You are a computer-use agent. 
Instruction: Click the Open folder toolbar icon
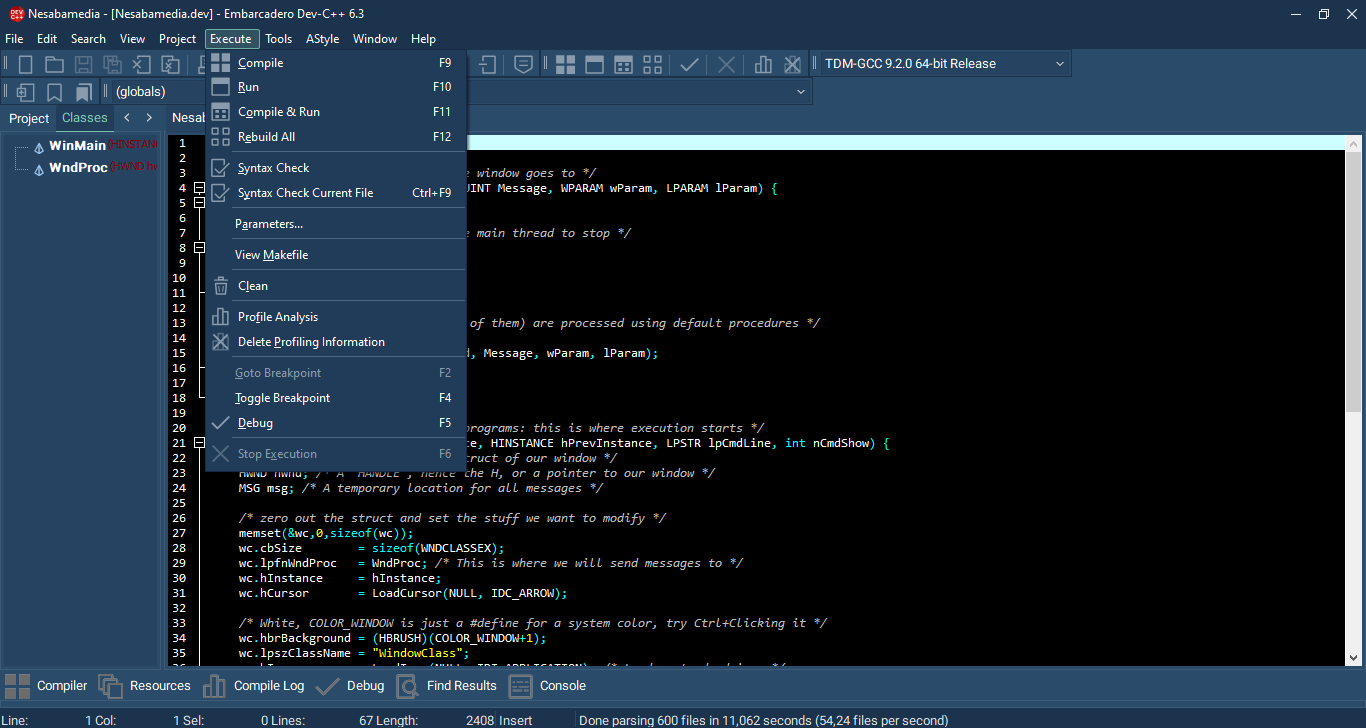[x=54, y=64]
